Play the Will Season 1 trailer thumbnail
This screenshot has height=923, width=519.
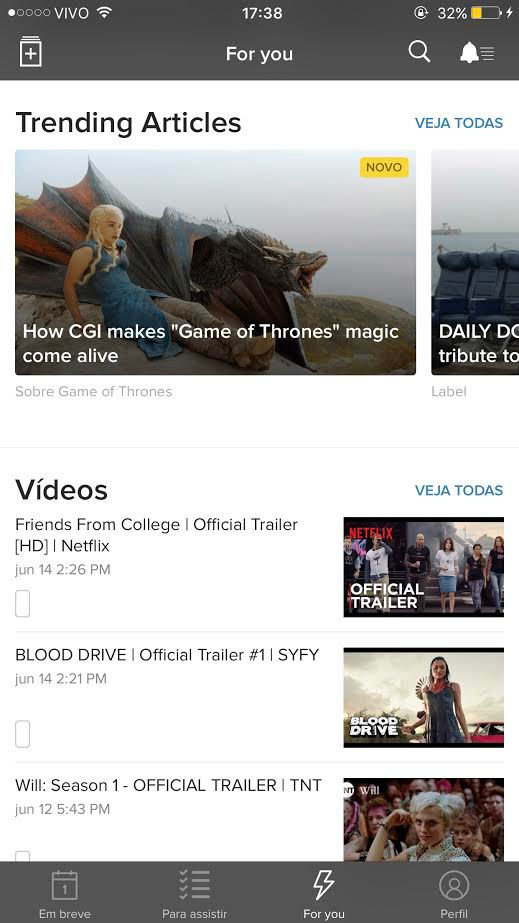coord(424,820)
